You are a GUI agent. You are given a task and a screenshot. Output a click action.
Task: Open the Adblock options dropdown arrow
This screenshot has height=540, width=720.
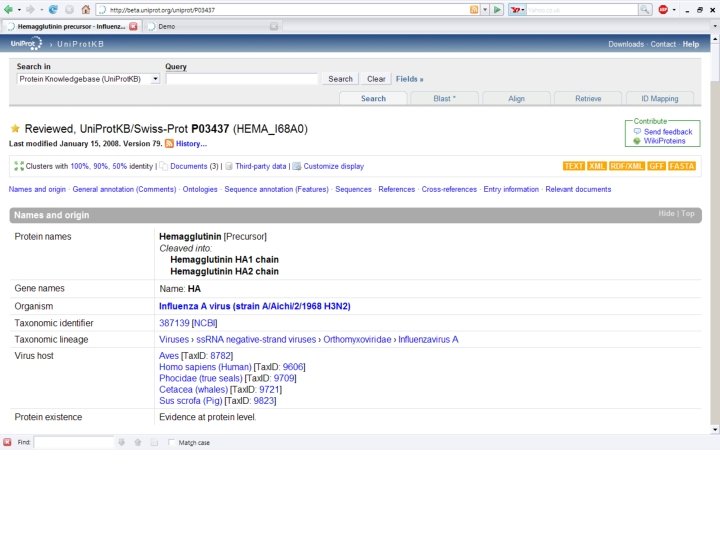[x=674, y=10]
